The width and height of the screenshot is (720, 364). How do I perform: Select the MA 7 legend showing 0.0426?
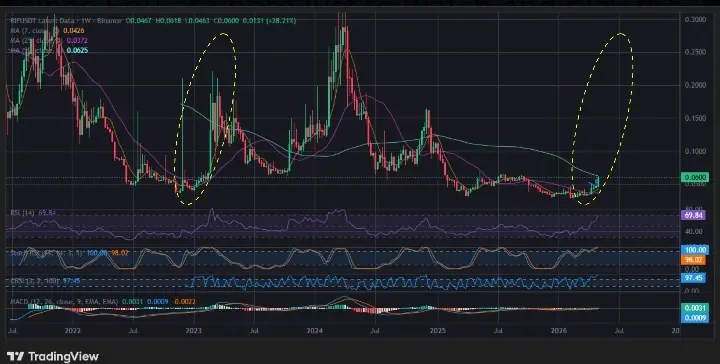coord(47,31)
